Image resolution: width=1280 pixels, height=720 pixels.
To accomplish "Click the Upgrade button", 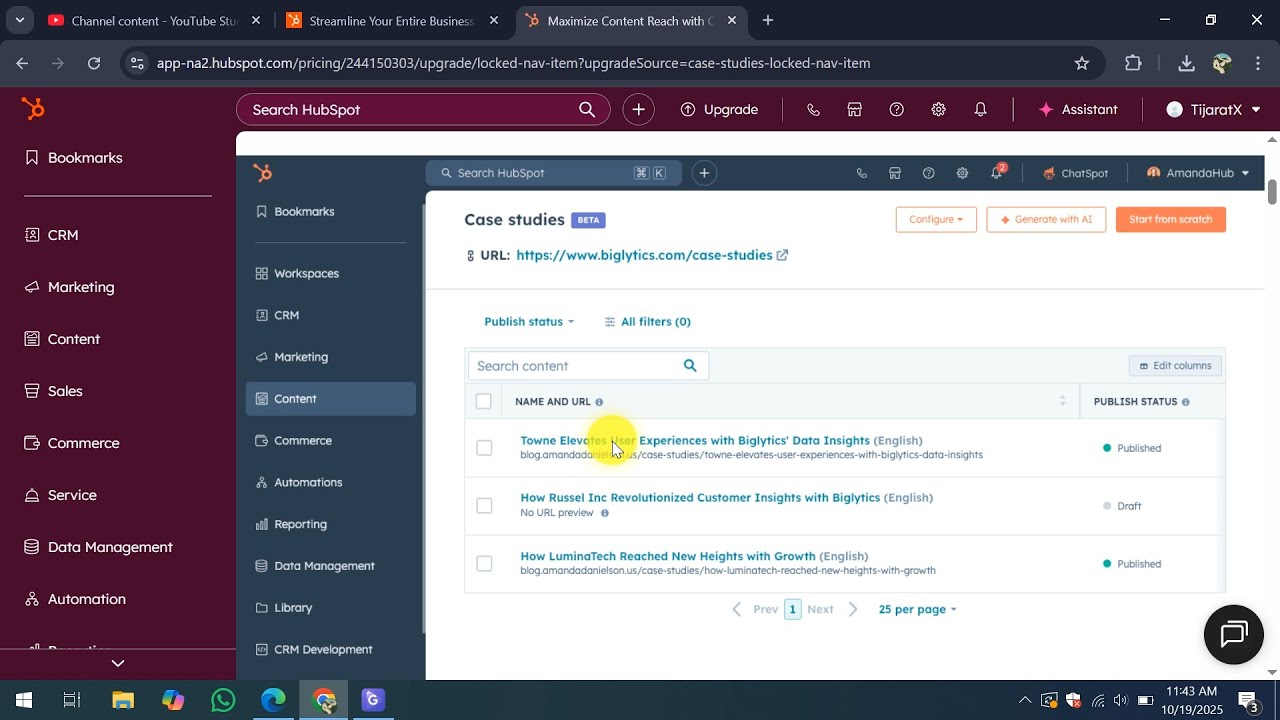I will pos(719,110).
